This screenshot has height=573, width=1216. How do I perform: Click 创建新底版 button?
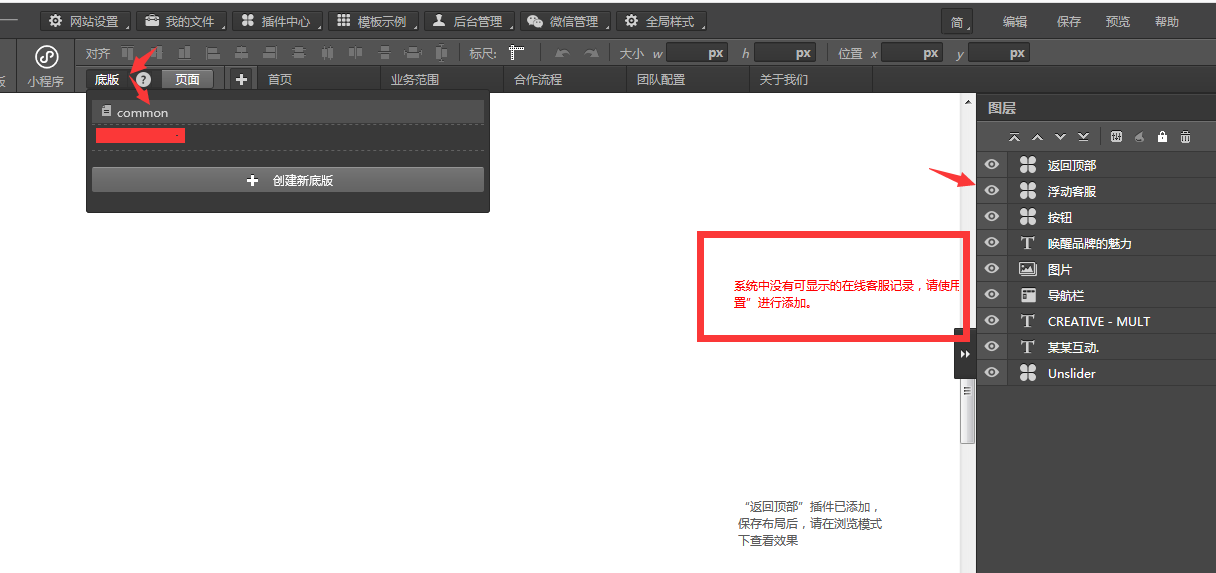pos(288,180)
